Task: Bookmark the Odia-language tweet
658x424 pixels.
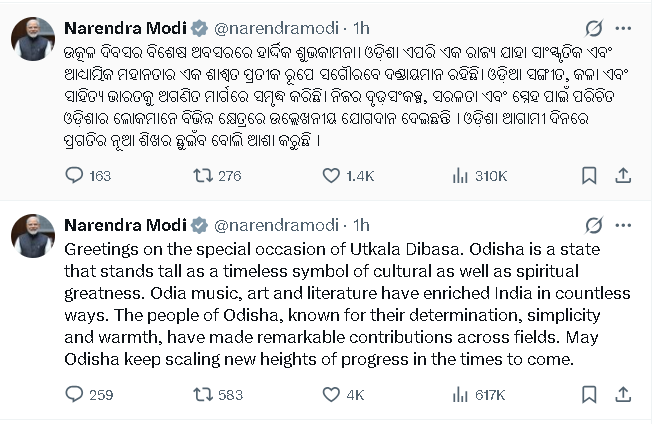Action: click(x=587, y=176)
